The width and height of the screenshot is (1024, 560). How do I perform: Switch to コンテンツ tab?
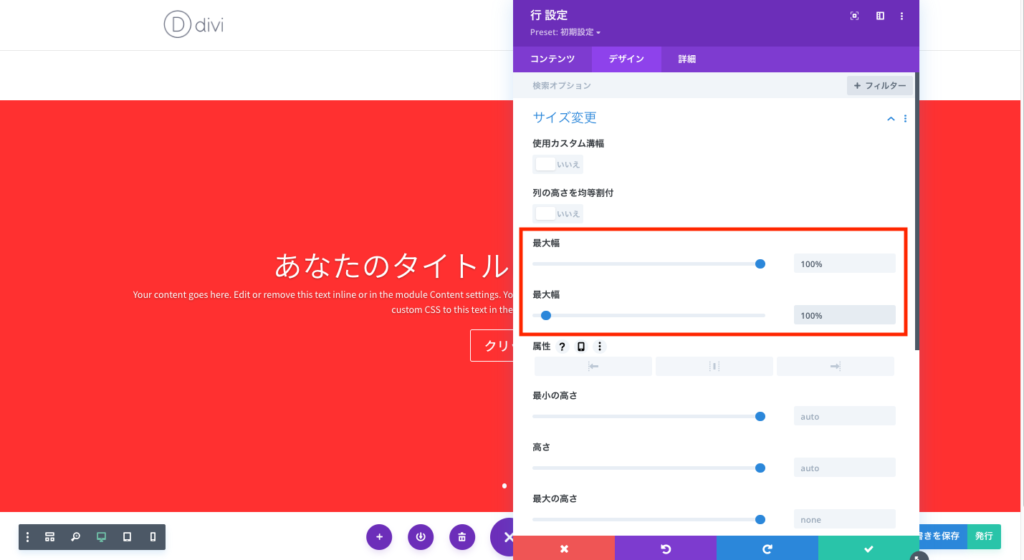(552, 59)
